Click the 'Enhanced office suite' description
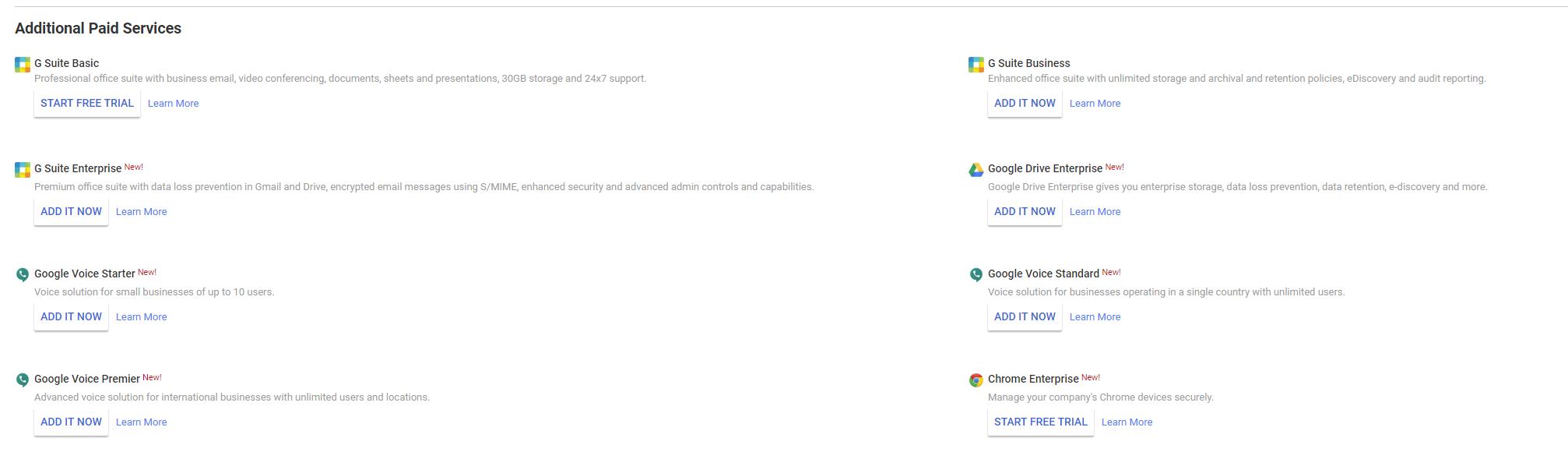 click(x=1237, y=79)
